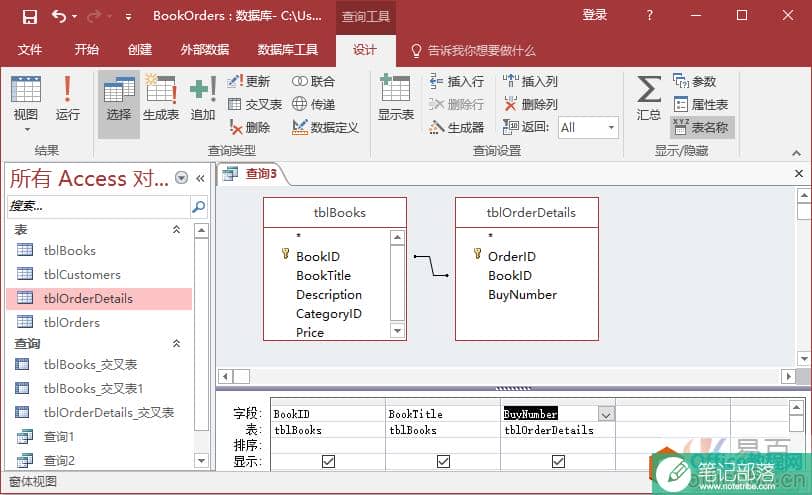Collapse the ribbon with the up chevron
The width and height of the screenshot is (812, 495).
796,153
